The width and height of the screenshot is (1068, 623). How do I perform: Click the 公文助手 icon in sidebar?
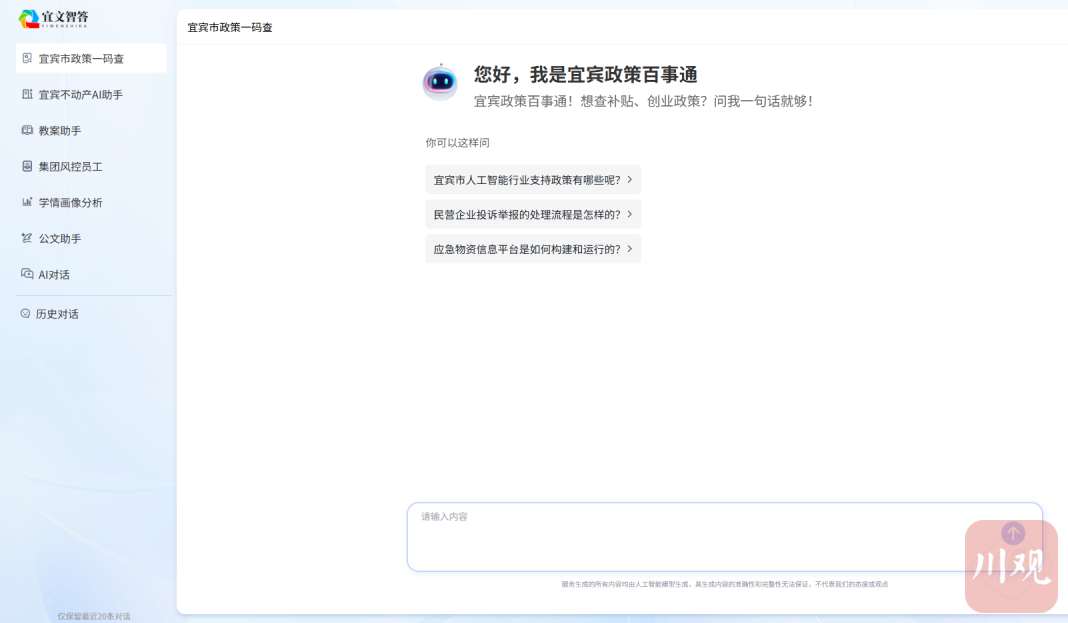27,238
